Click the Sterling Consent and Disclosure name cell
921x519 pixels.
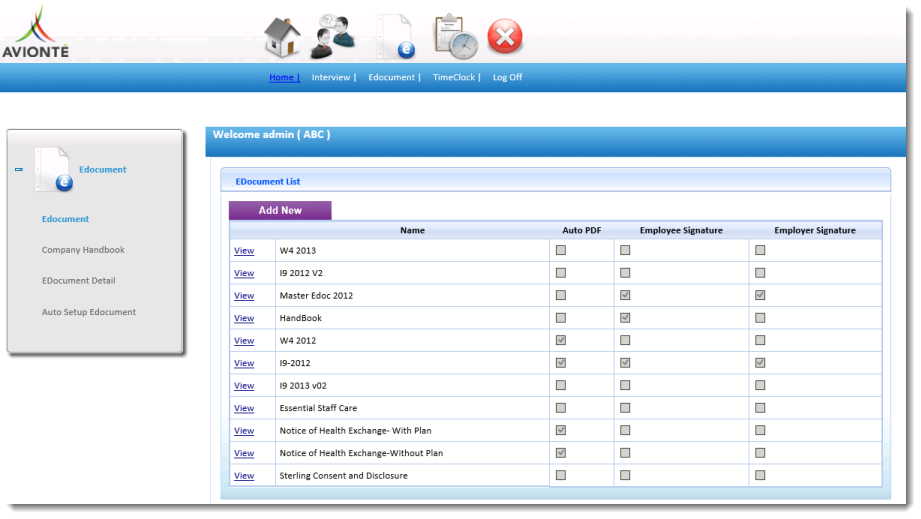[x=412, y=476]
